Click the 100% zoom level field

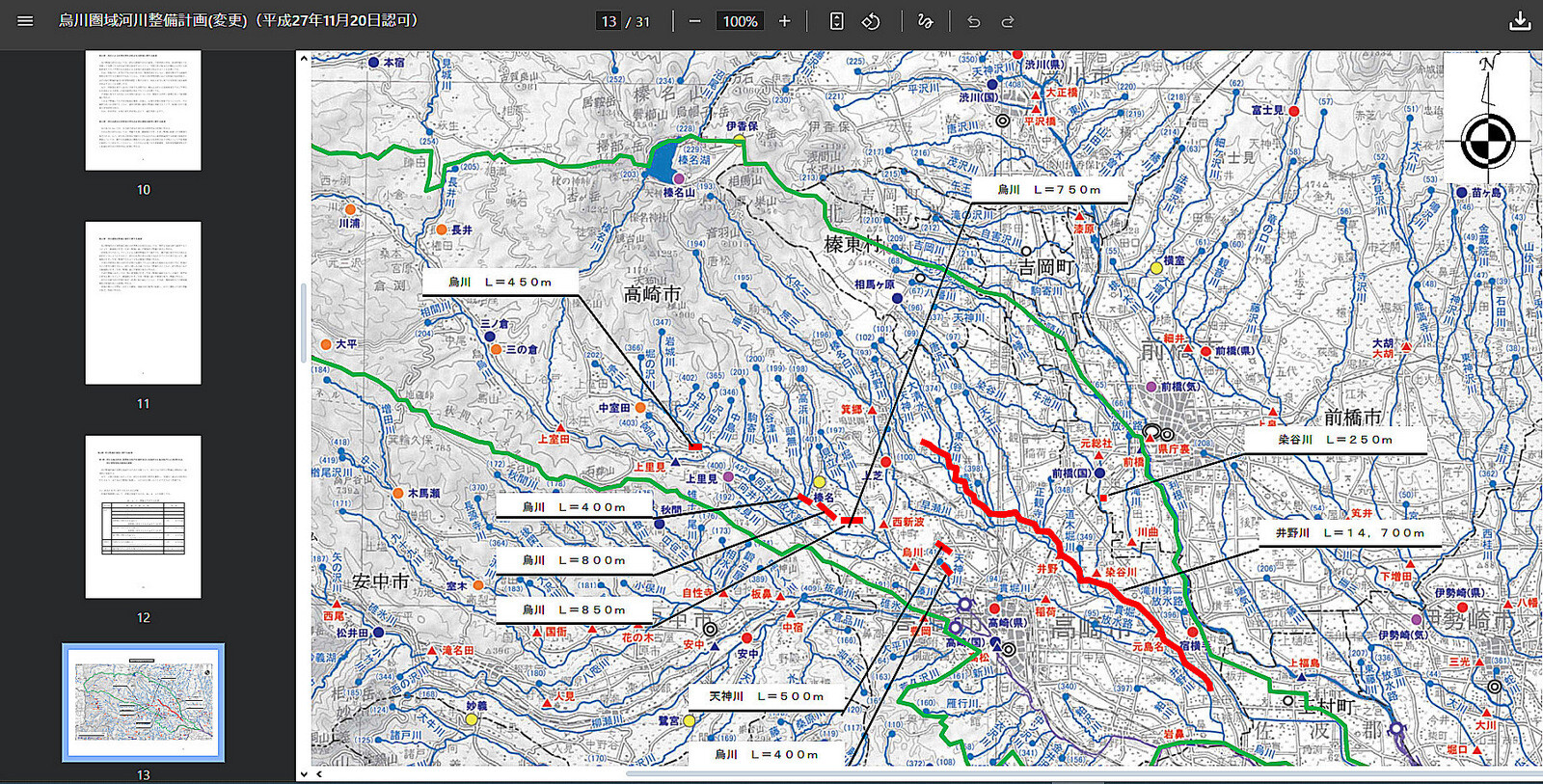tap(740, 21)
